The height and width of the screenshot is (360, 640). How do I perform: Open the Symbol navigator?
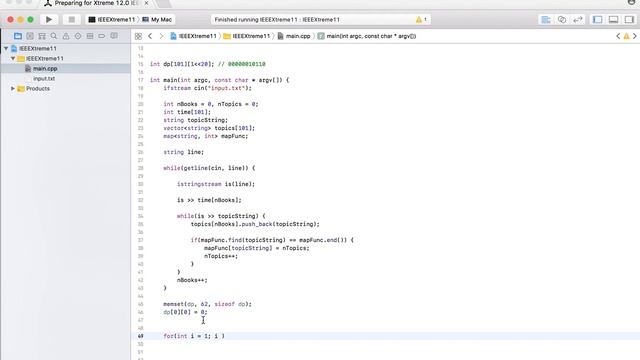coord(42,36)
